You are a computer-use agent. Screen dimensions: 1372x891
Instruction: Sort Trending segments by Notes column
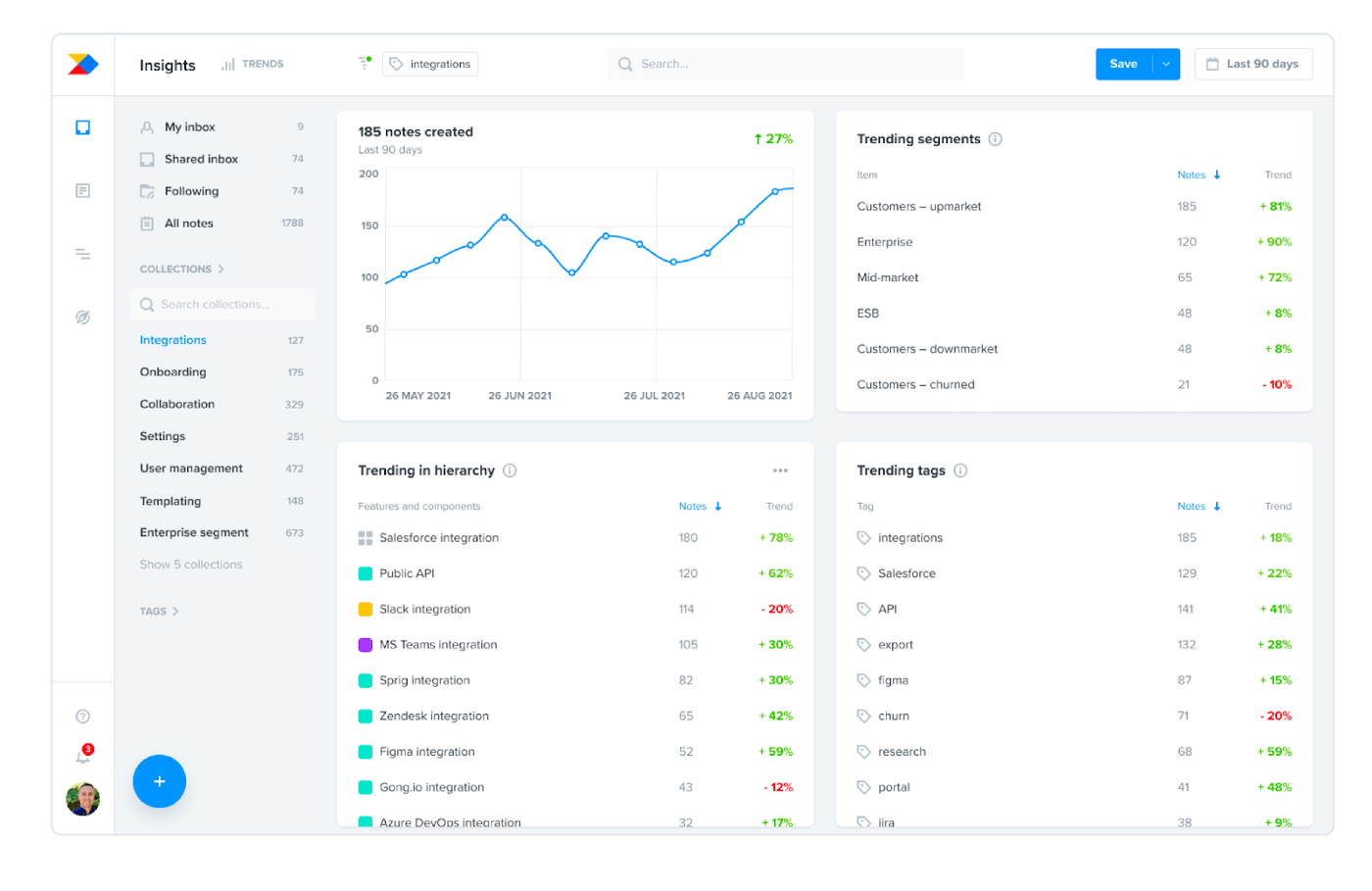pyautogui.click(x=1199, y=174)
